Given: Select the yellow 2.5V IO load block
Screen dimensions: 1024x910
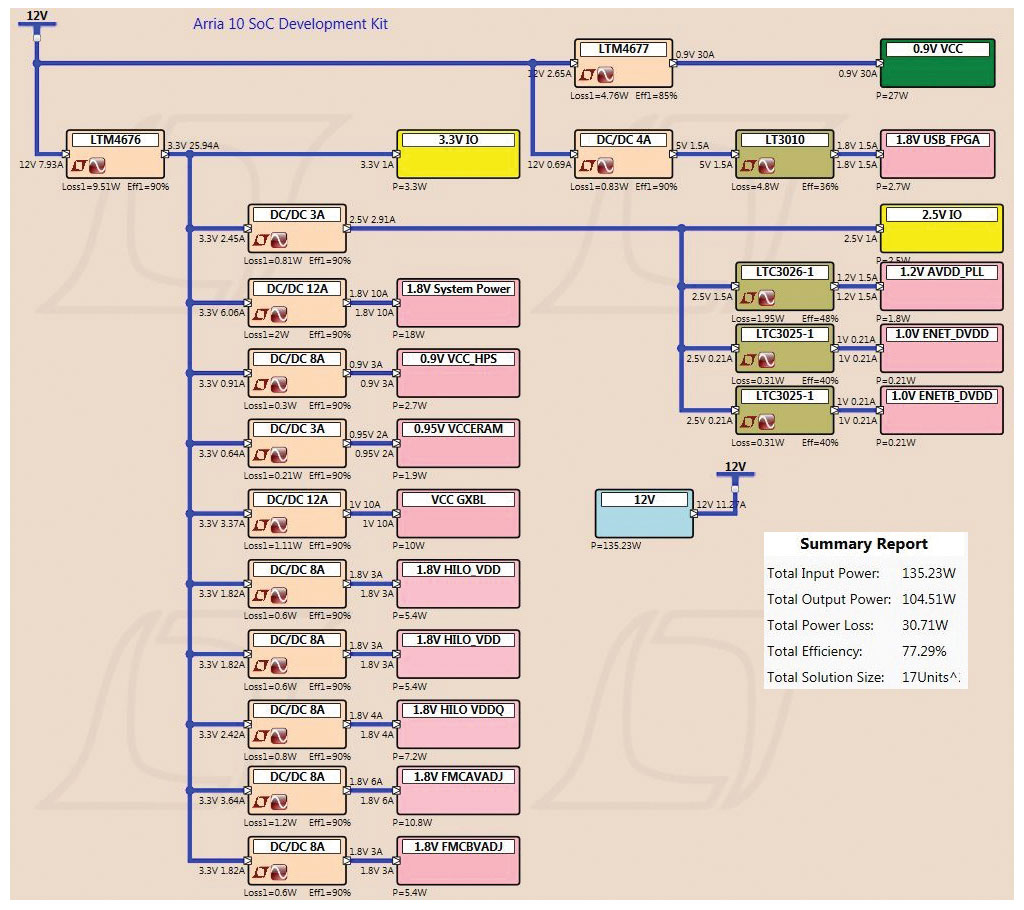Looking at the screenshot, I should click(942, 229).
